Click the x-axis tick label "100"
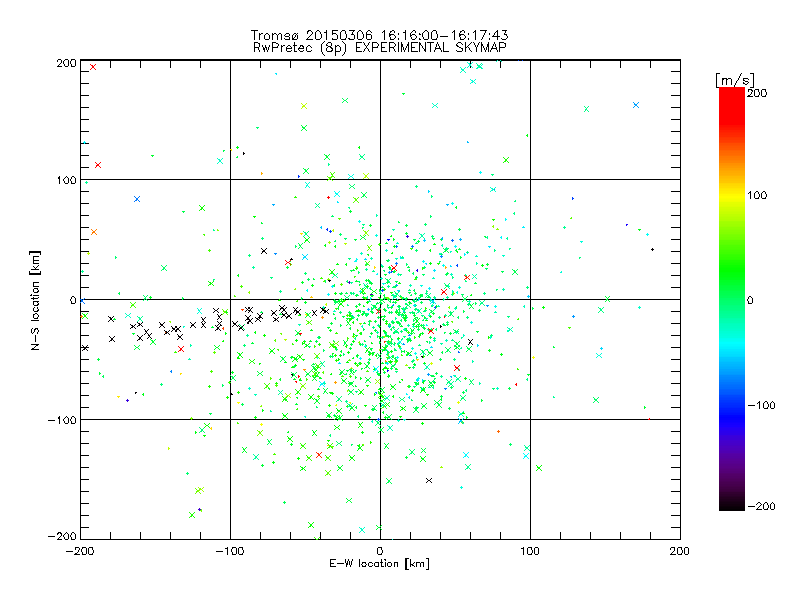 pyautogui.click(x=530, y=552)
